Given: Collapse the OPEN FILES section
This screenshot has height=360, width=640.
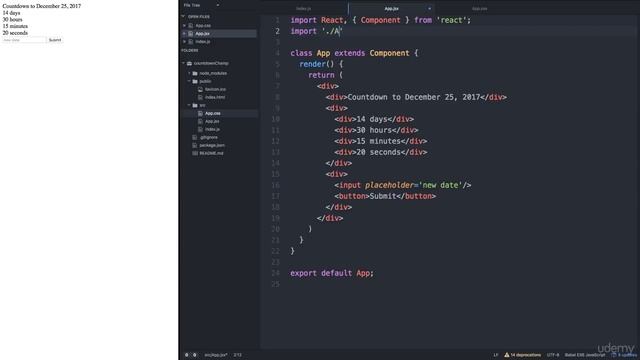Looking at the screenshot, I should pos(183,16).
